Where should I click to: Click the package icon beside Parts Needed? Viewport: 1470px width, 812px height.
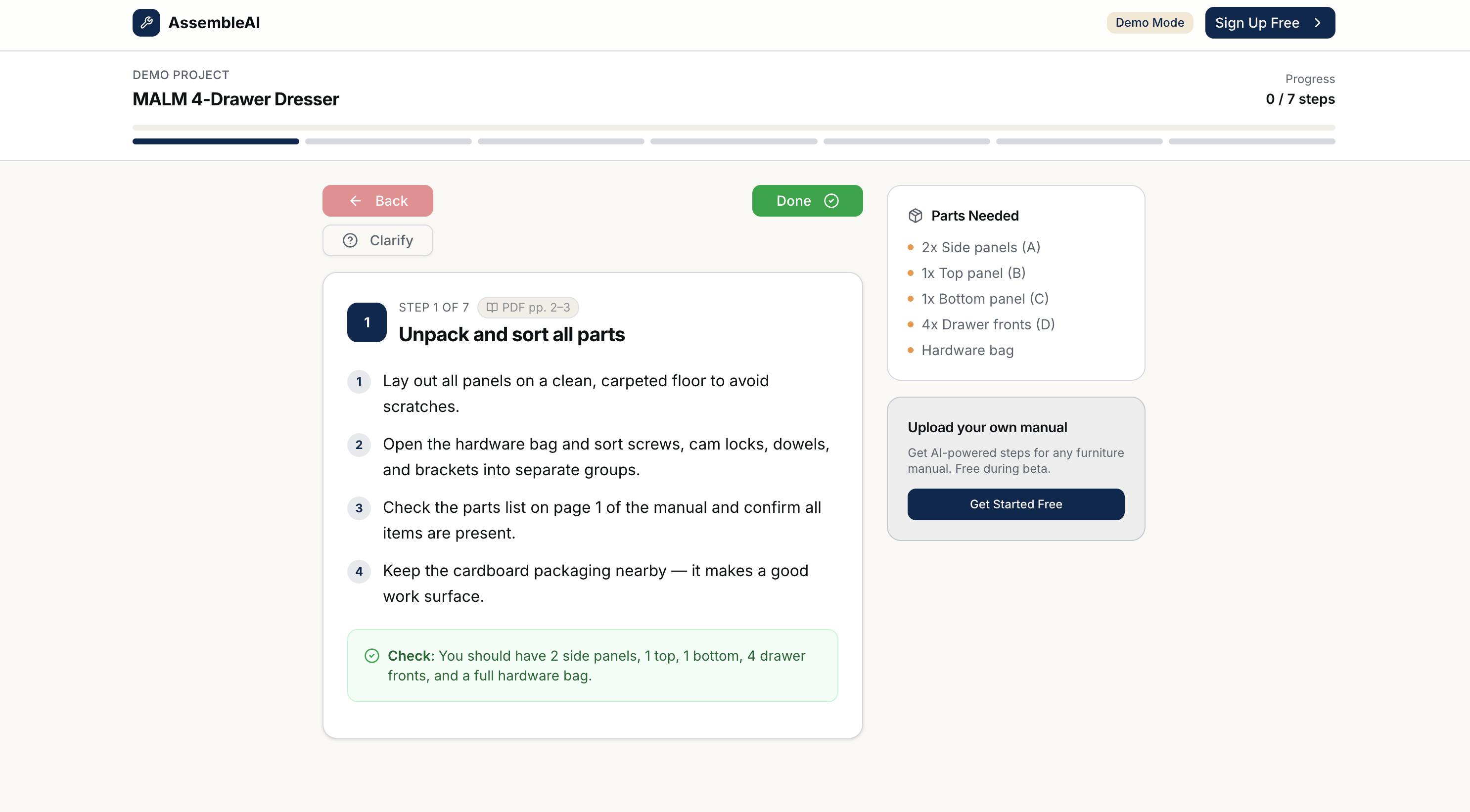916,216
